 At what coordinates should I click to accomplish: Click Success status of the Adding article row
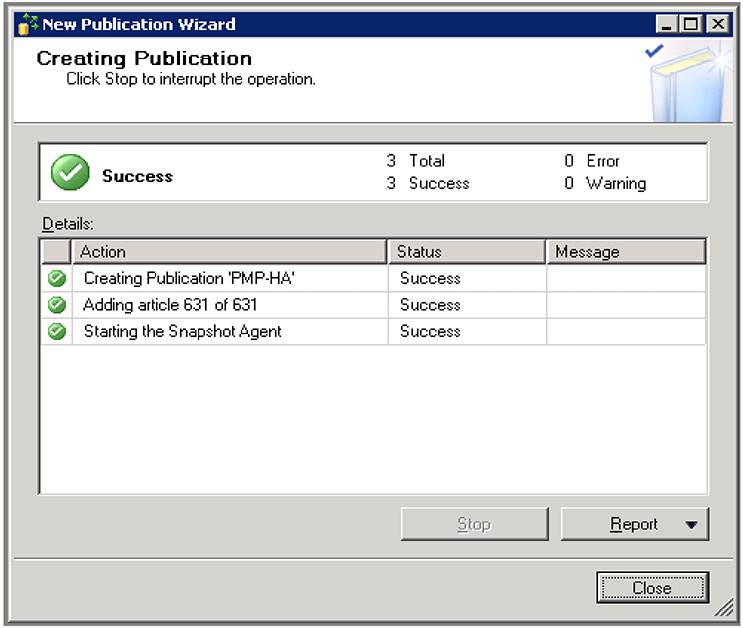pyautogui.click(x=430, y=305)
